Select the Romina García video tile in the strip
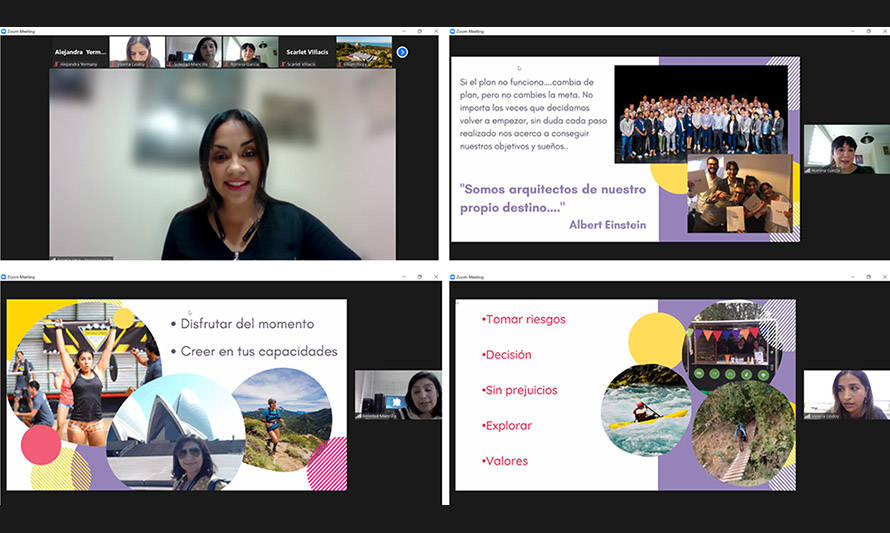The width and height of the screenshot is (890, 533). [250, 52]
